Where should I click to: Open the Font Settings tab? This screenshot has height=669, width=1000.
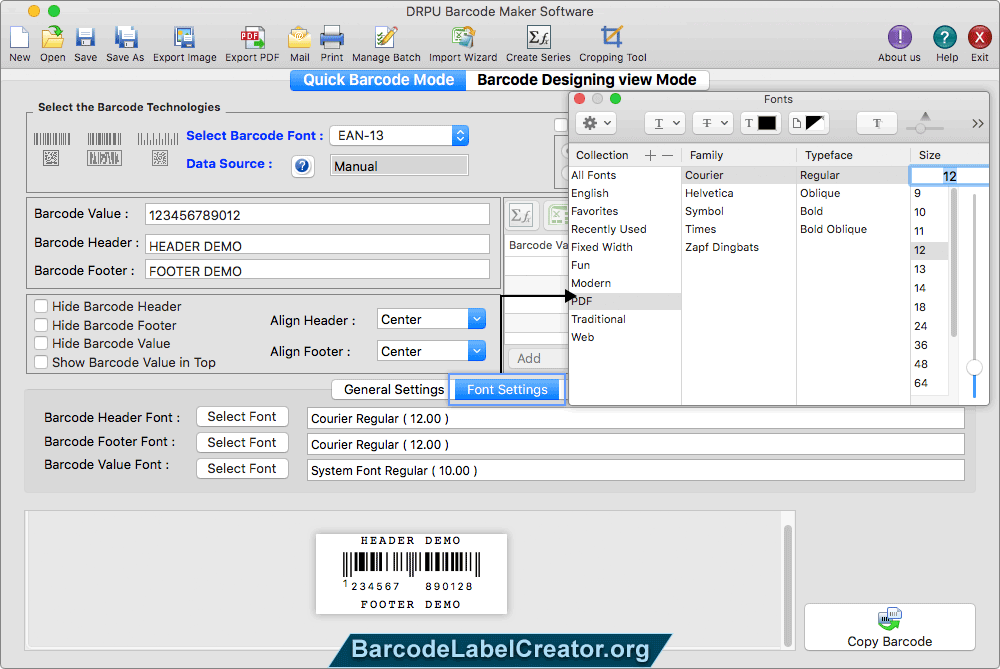tap(507, 389)
